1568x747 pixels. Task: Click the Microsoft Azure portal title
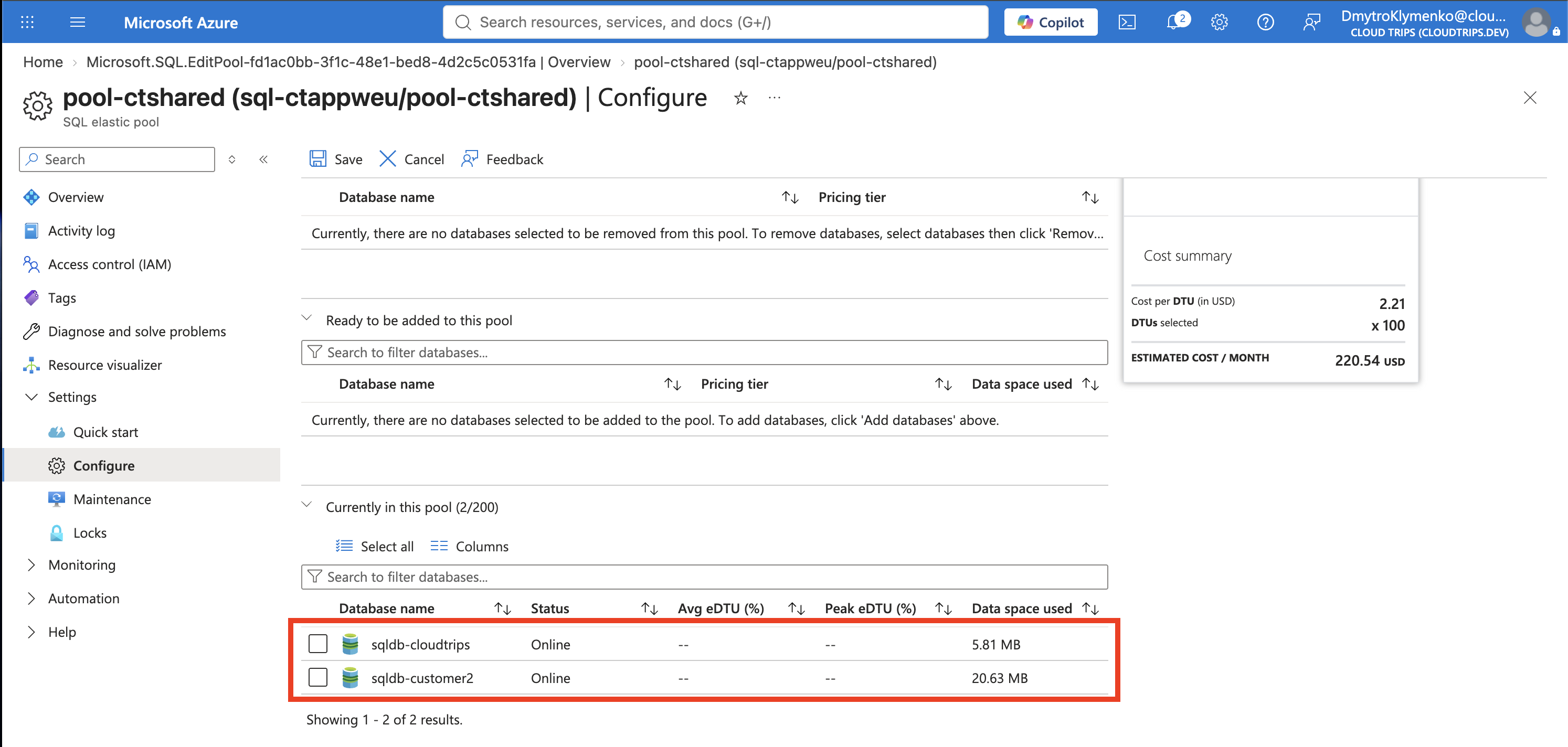coord(181,23)
